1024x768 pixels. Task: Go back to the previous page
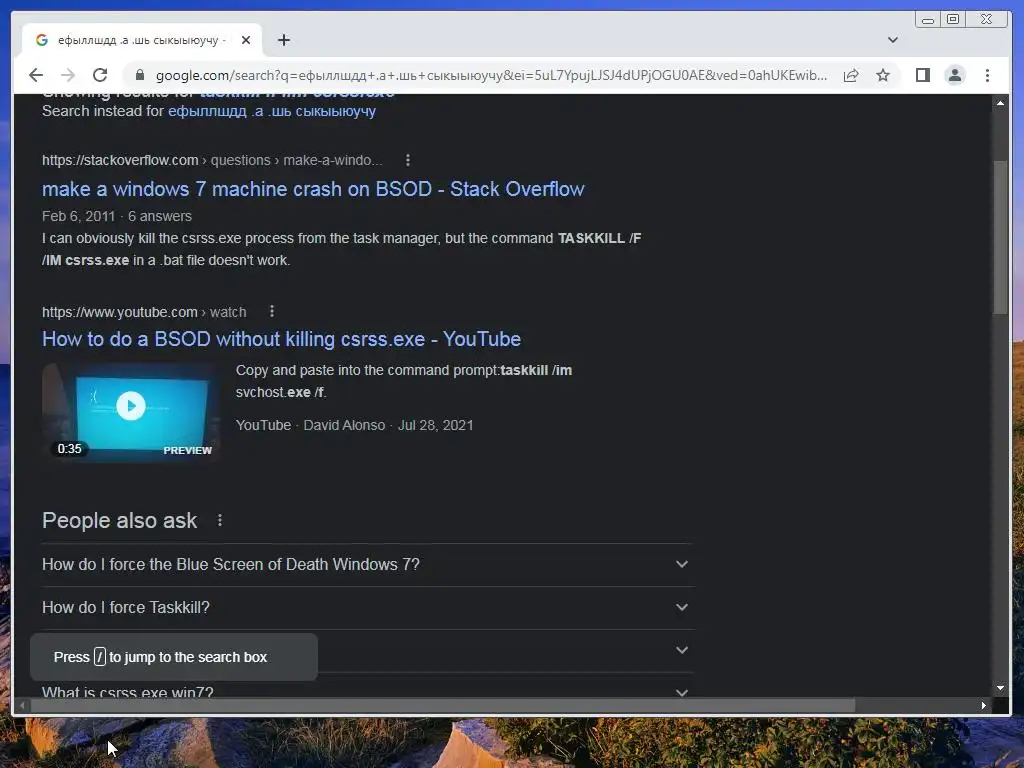(x=36, y=75)
